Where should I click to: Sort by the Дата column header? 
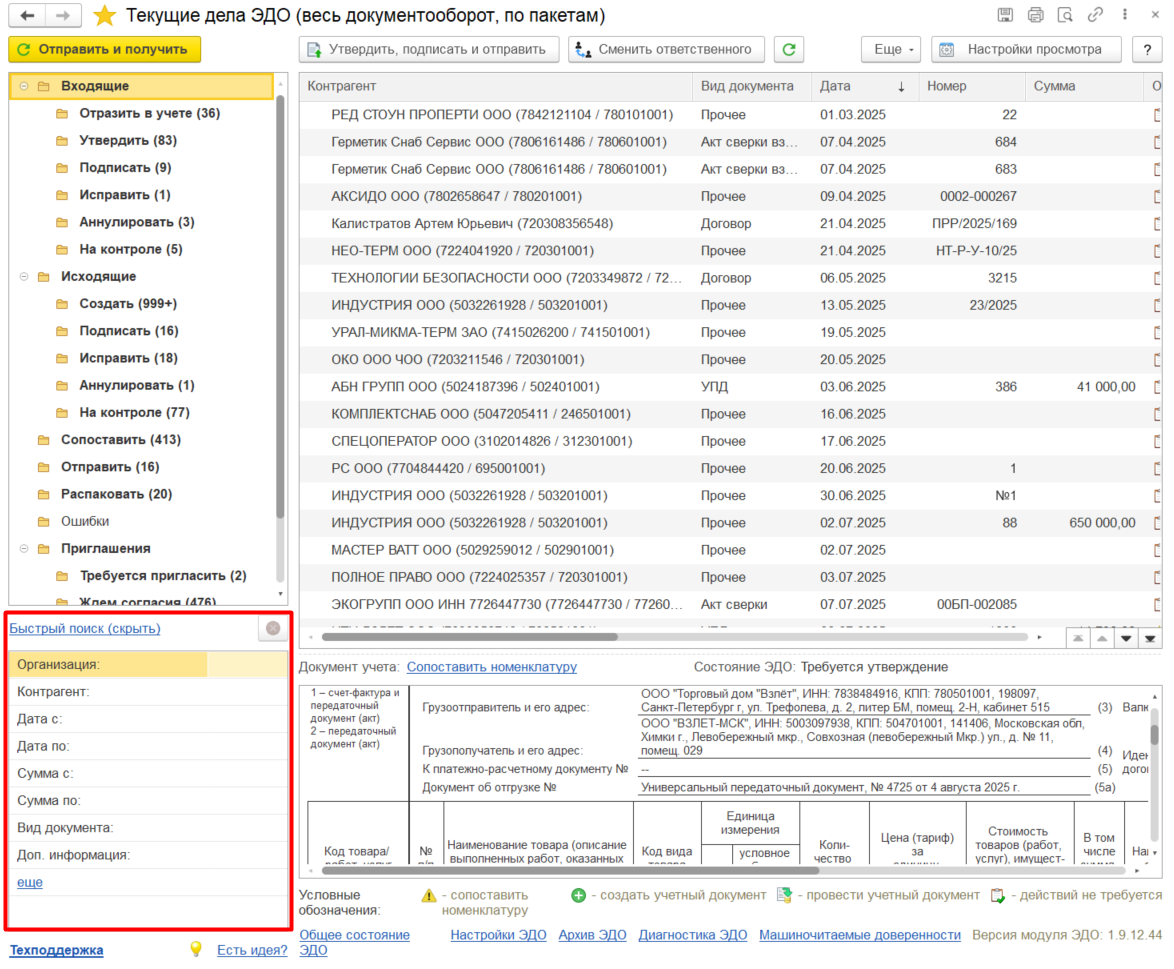pyautogui.click(x=865, y=86)
